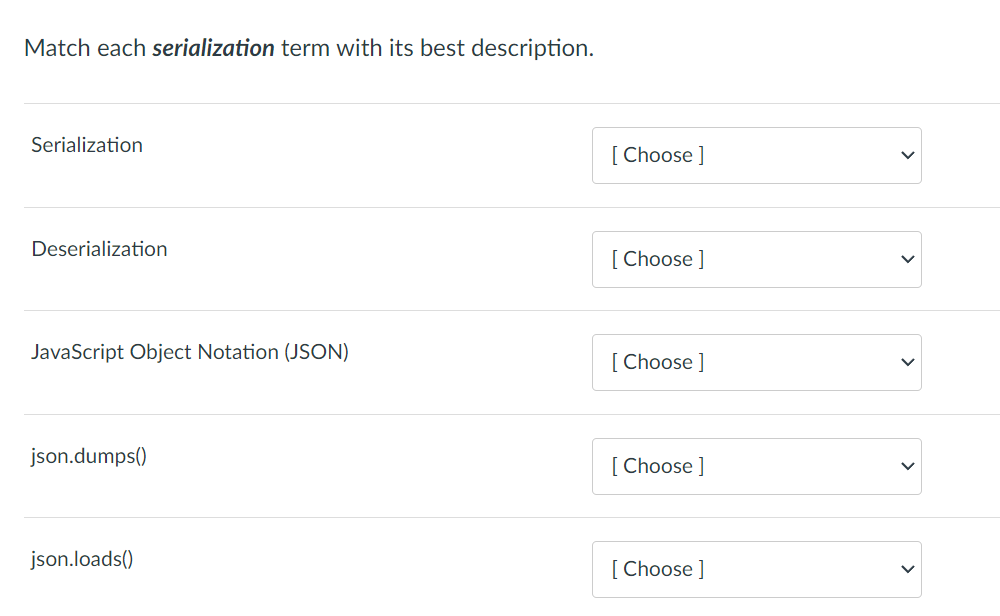Screen dimensions: 1000x616
Task: Open the json.loads() answer dropdown
Action: [757, 569]
